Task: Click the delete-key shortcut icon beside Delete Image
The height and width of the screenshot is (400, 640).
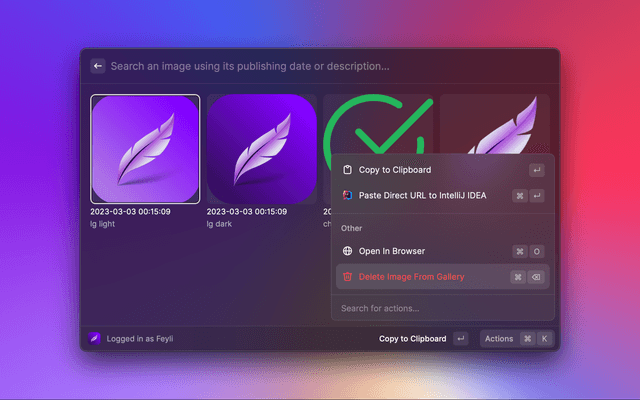Action: pos(536,277)
